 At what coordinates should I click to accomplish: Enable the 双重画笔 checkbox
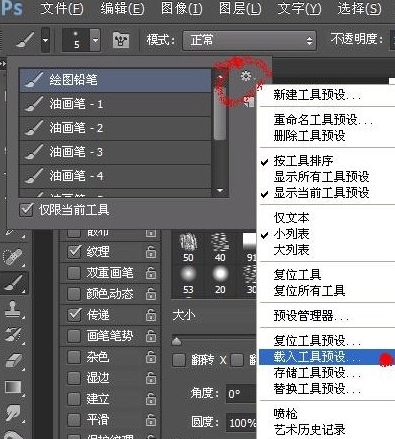pos(74,273)
